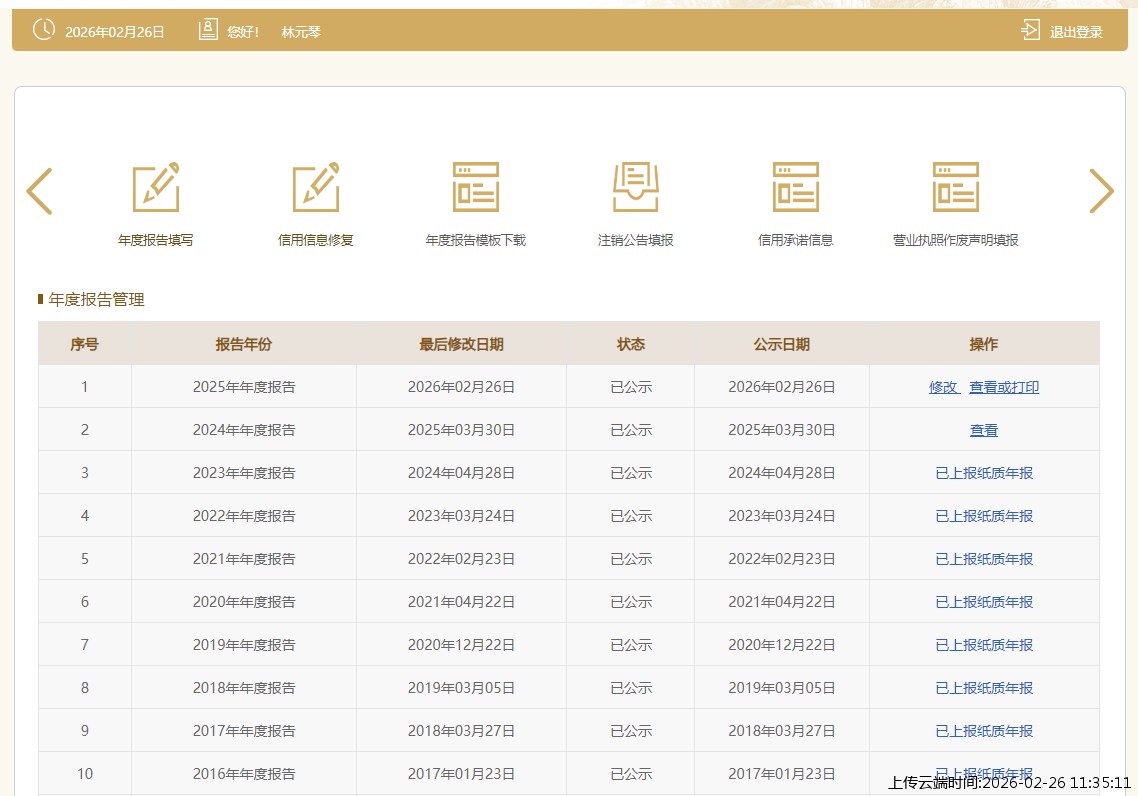The width and height of the screenshot is (1138, 796).
Task: Open 查看或打印 for the 2025 report
Action: point(1004,387)
